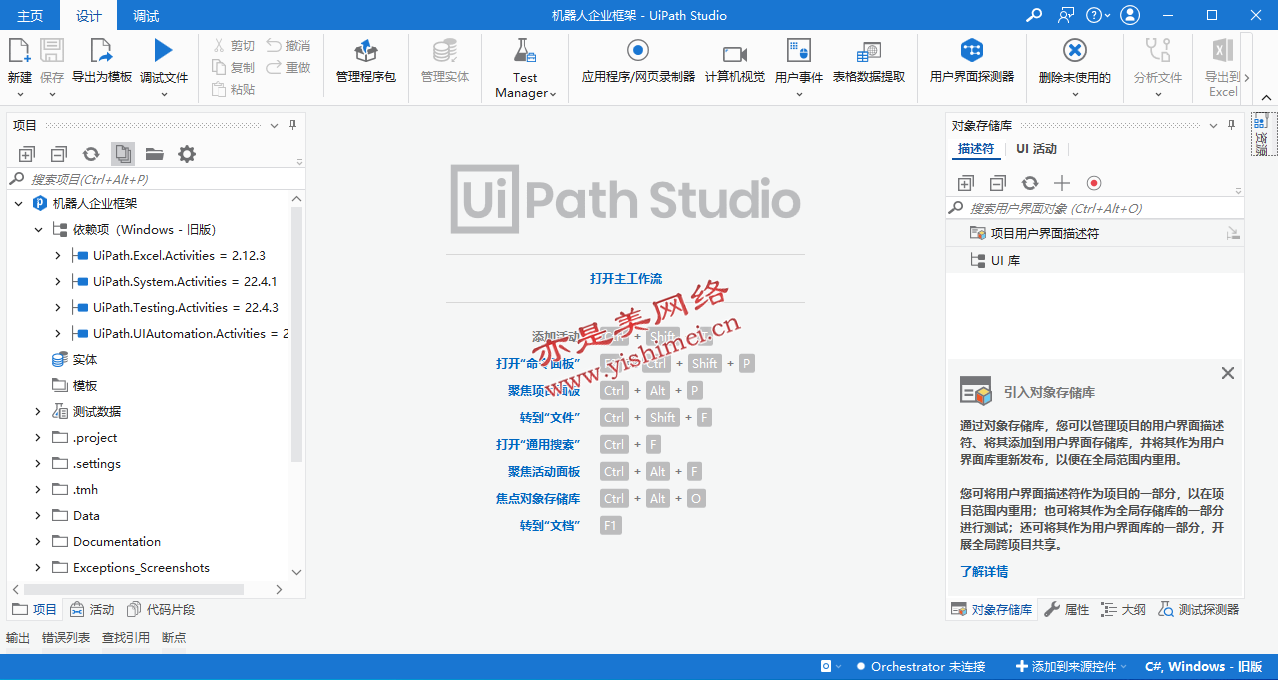Expand all in Project panel toolbar

(x=27, y=154)
